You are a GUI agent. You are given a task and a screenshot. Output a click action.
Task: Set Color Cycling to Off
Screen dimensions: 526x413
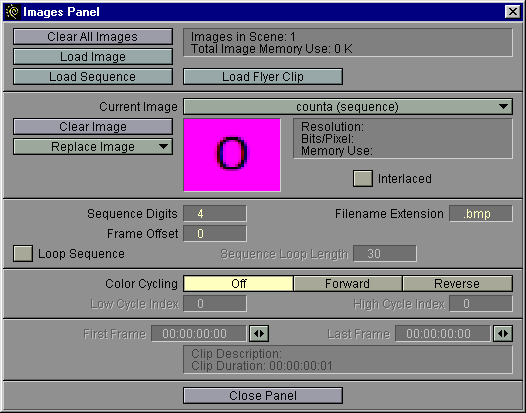click(x=239, y=283)
